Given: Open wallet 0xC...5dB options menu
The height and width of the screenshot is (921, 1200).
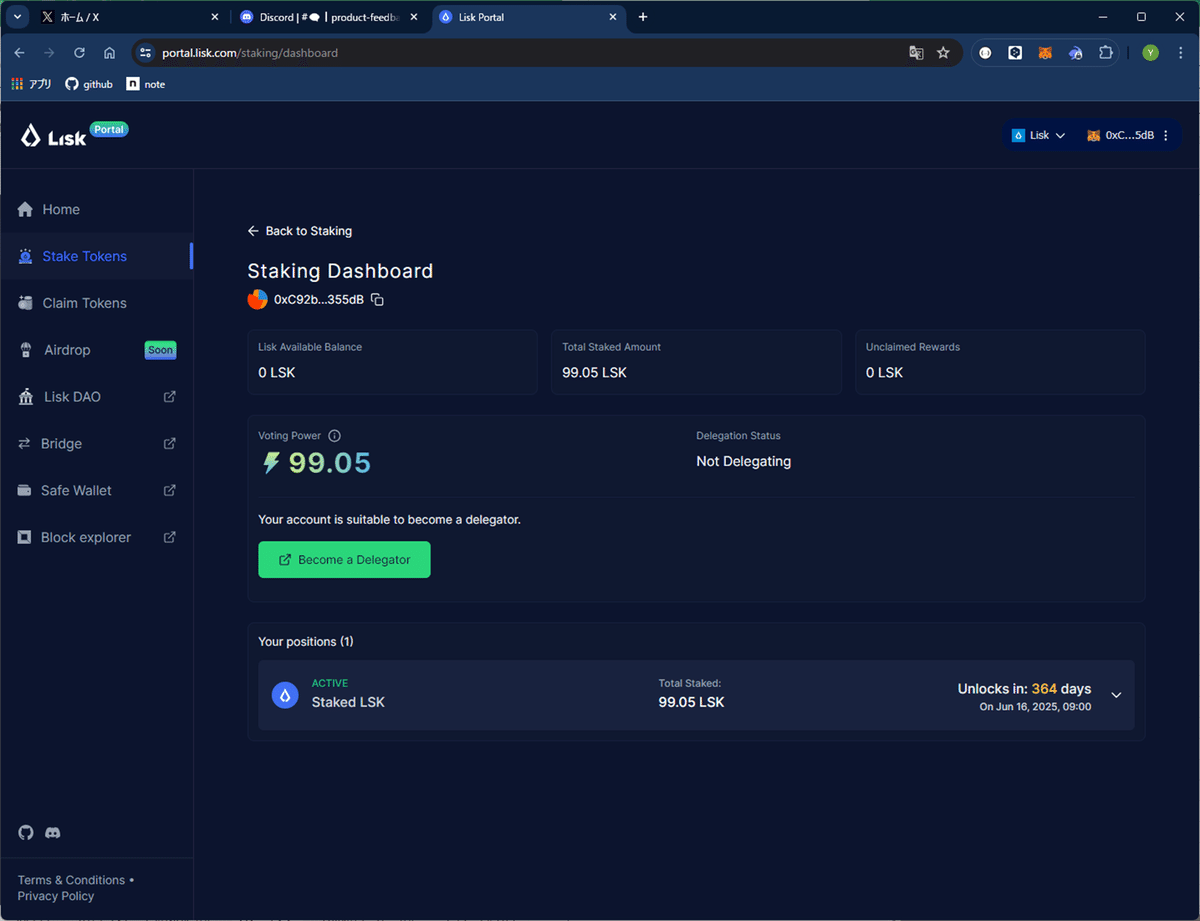Looking at the screenshot, I should 1165,135.
